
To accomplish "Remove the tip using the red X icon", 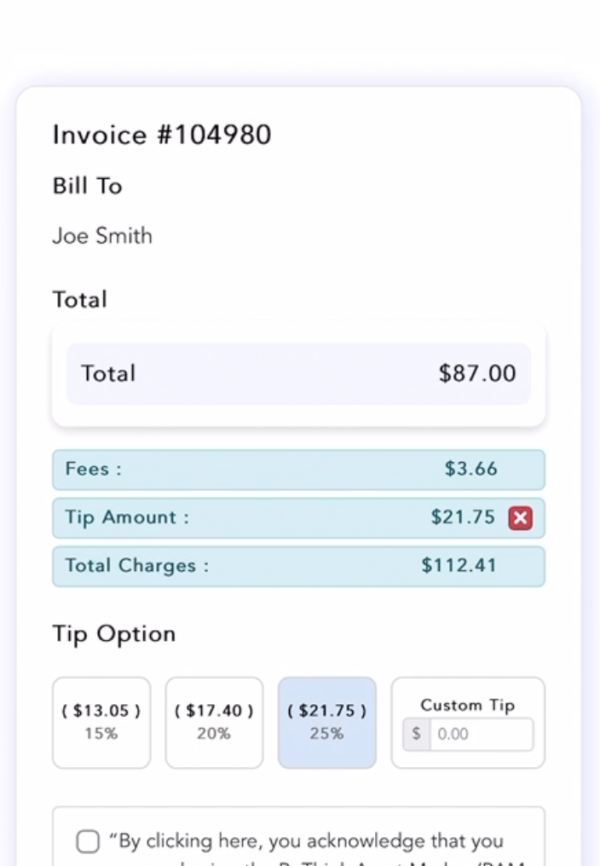I will [x=520, y=518].
